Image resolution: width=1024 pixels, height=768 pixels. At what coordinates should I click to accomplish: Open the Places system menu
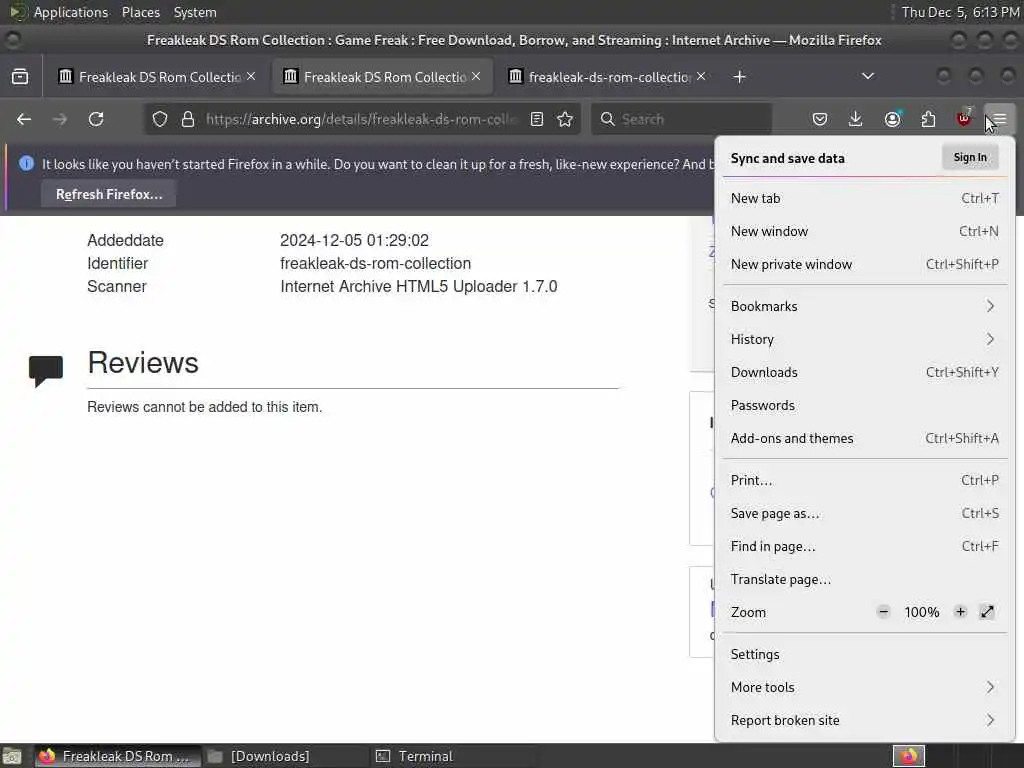(141, 12)
